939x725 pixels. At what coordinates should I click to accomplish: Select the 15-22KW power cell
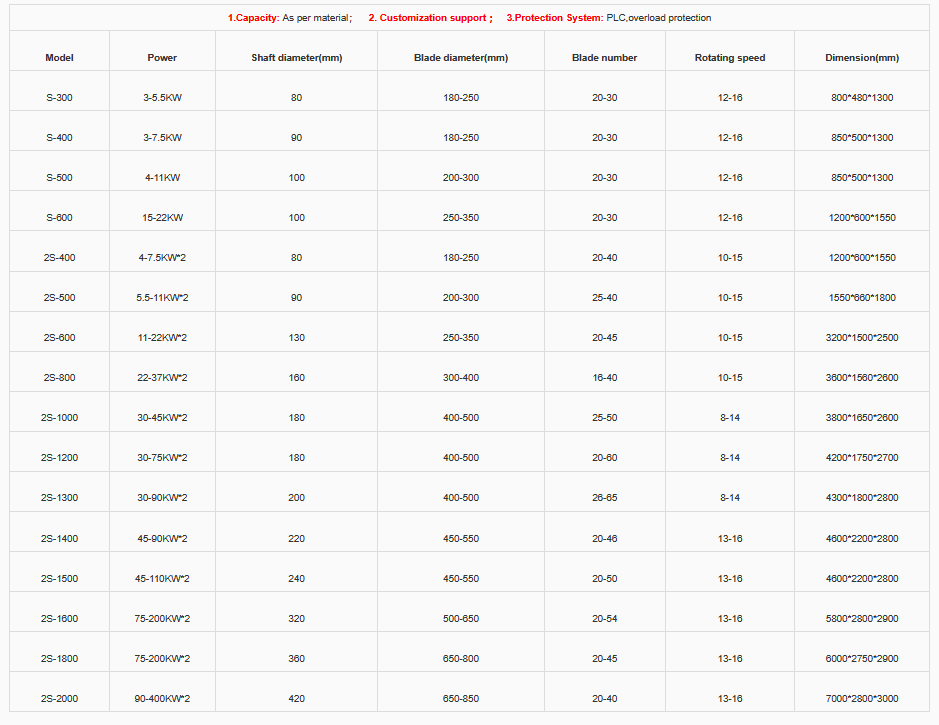click(x=162, y=218)
